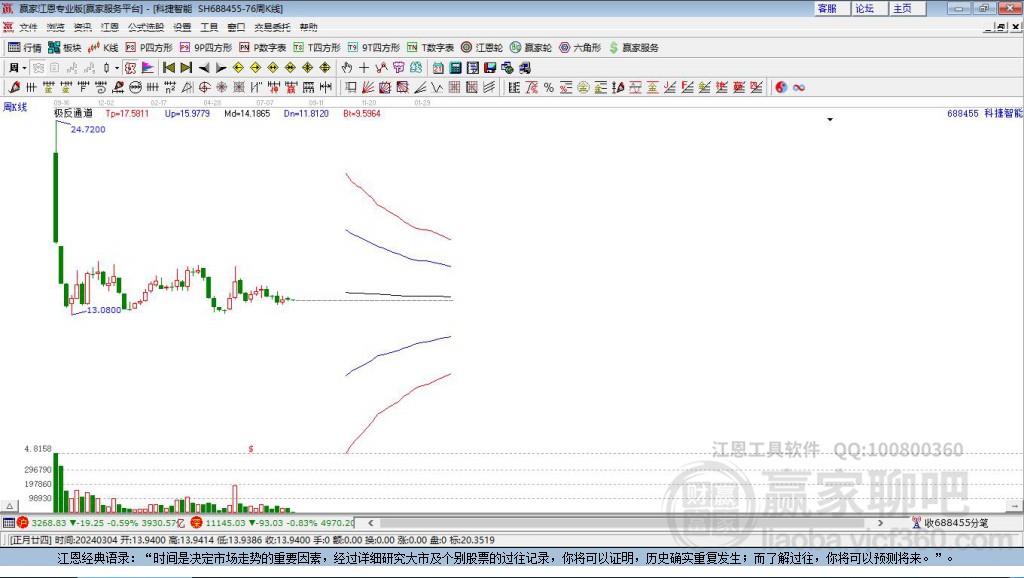
Task: Open the 江恩 menu
Action: click(110, 27)
